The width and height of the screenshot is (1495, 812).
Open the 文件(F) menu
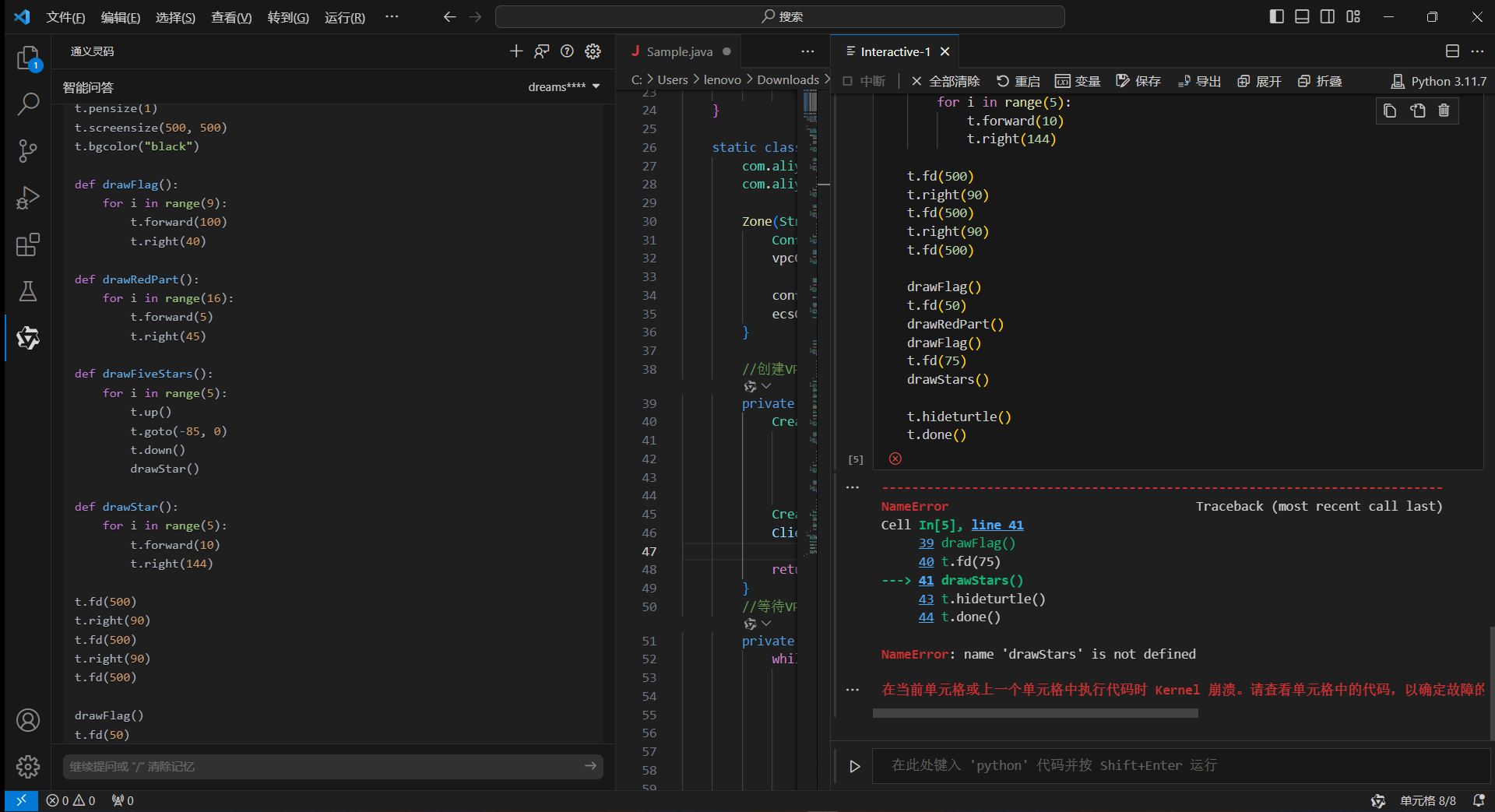65,17
